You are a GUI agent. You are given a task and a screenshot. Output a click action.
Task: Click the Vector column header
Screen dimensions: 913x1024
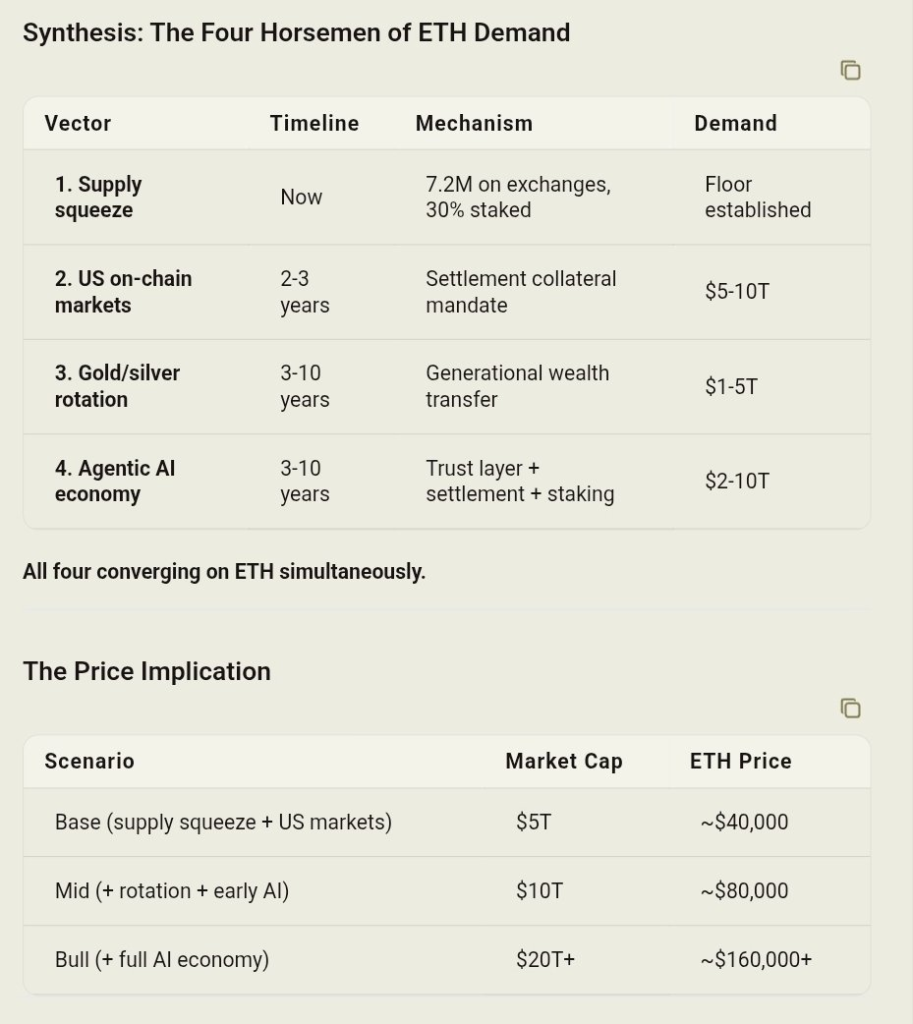tap(78, 123)
